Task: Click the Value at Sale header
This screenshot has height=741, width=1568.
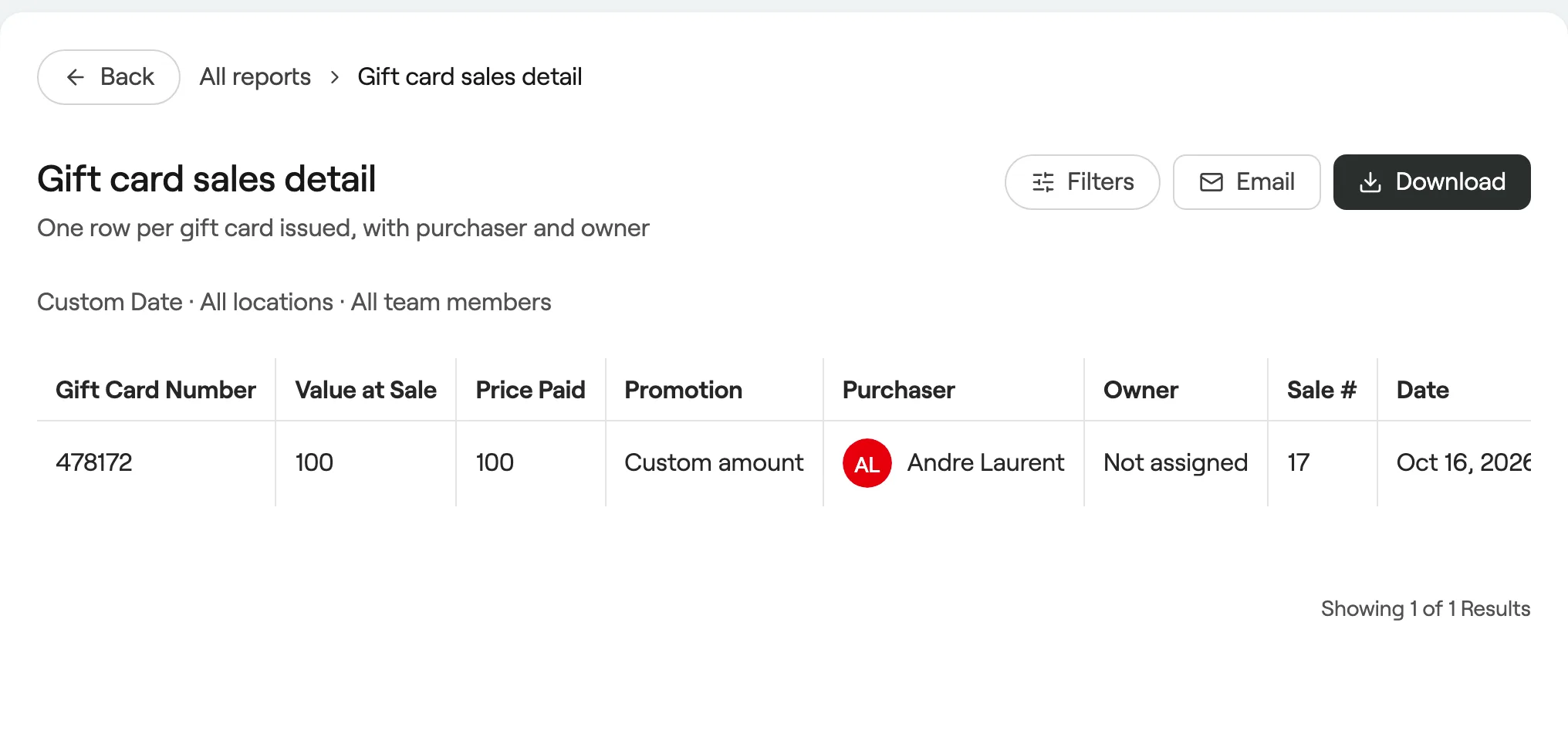Action: click(366, 390)
